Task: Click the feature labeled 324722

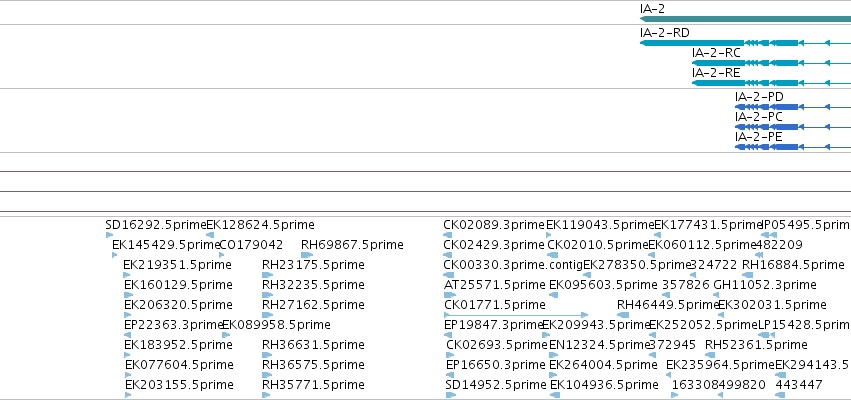Action: [714, 265]
